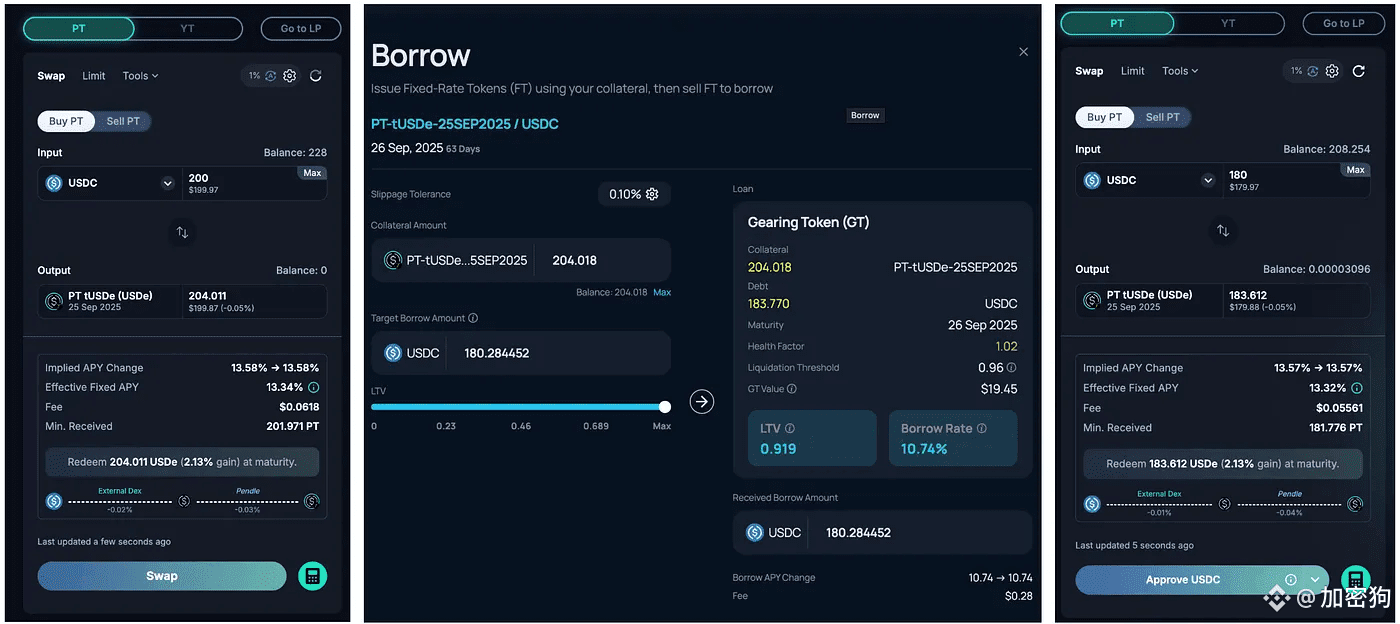
Task: Click info icon beside Target Borrow Amount
Action: 473,318
